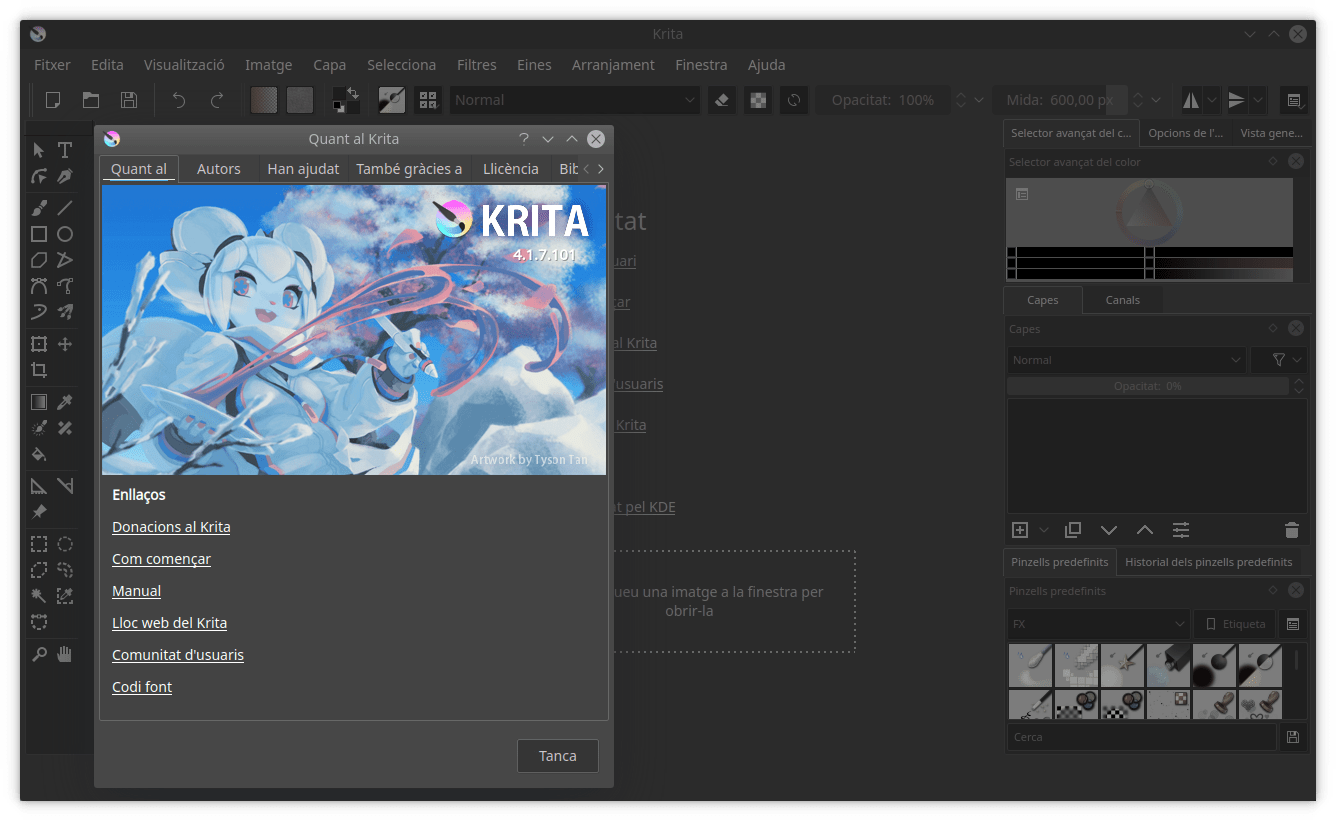Toggle horizontal mirror painting
The height and width of the screenshot is (821, 1336).
coord(1191,100)
